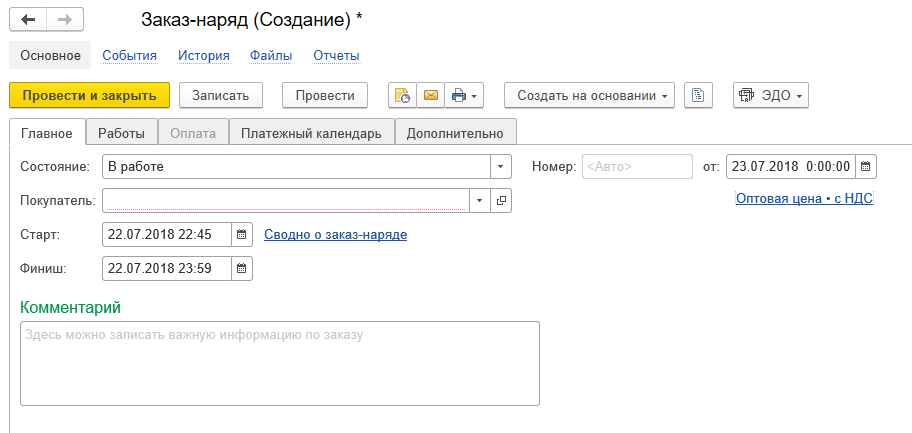912x433 pixels.
Task: Open the Платежный календарь tab
Action: (x=311, y=132)
